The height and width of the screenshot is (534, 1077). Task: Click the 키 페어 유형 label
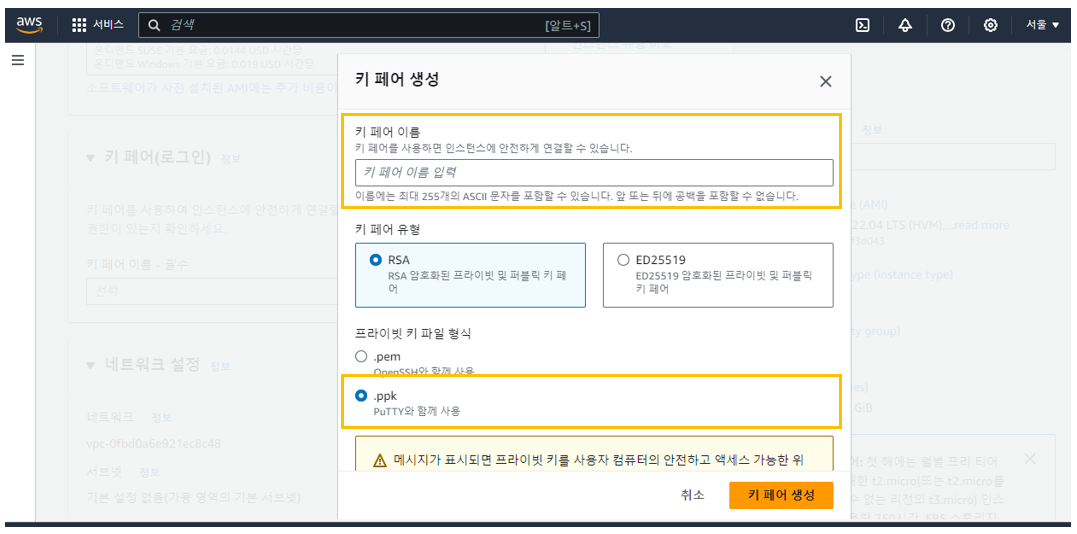[387, 230]
